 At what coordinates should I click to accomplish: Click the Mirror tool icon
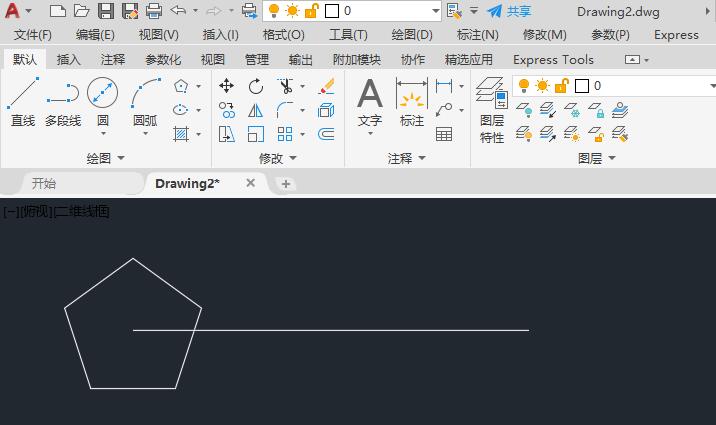tap(256, 110)
